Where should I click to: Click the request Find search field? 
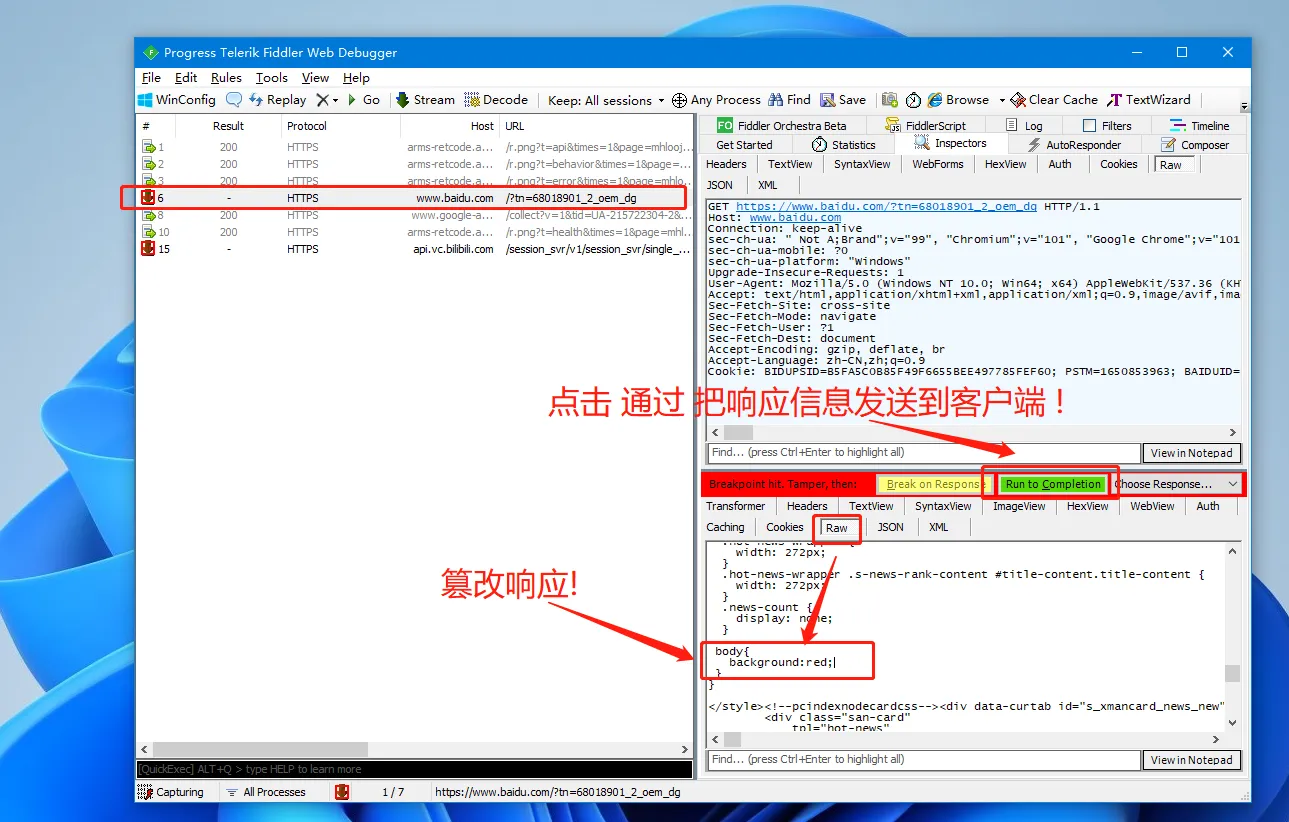coord(923,453)
